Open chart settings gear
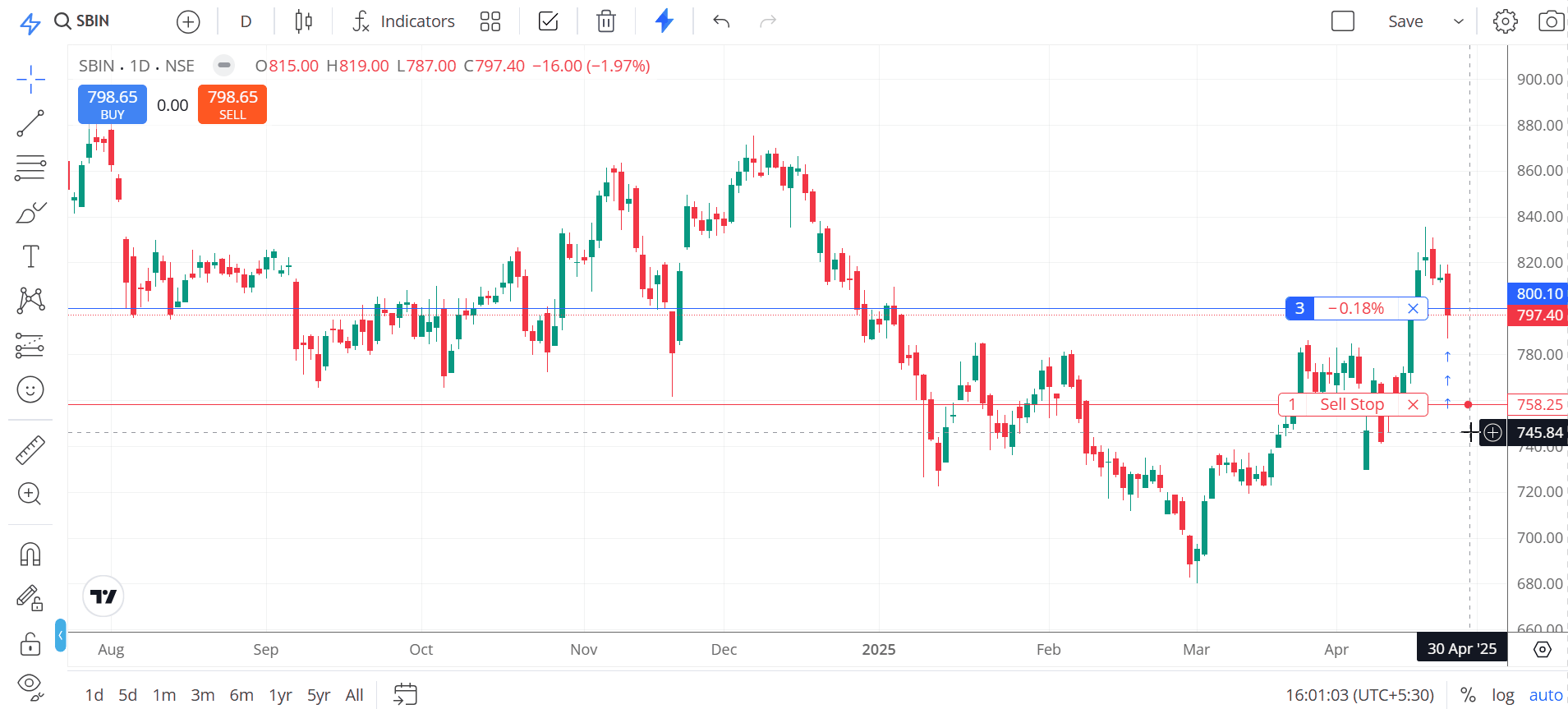This screenshot has height=709, width=1568. pyautogui.click(x=1505, y=21)
